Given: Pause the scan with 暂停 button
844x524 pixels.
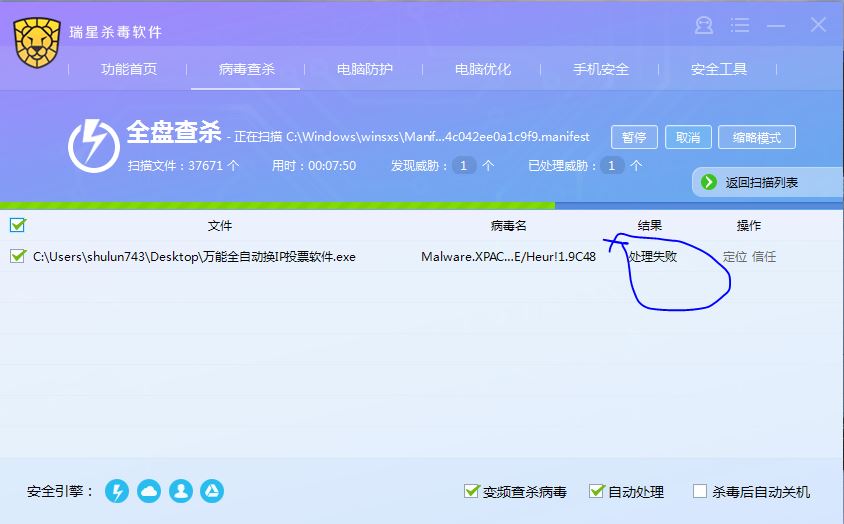Looking at the screenshot, I should point(634,137).
